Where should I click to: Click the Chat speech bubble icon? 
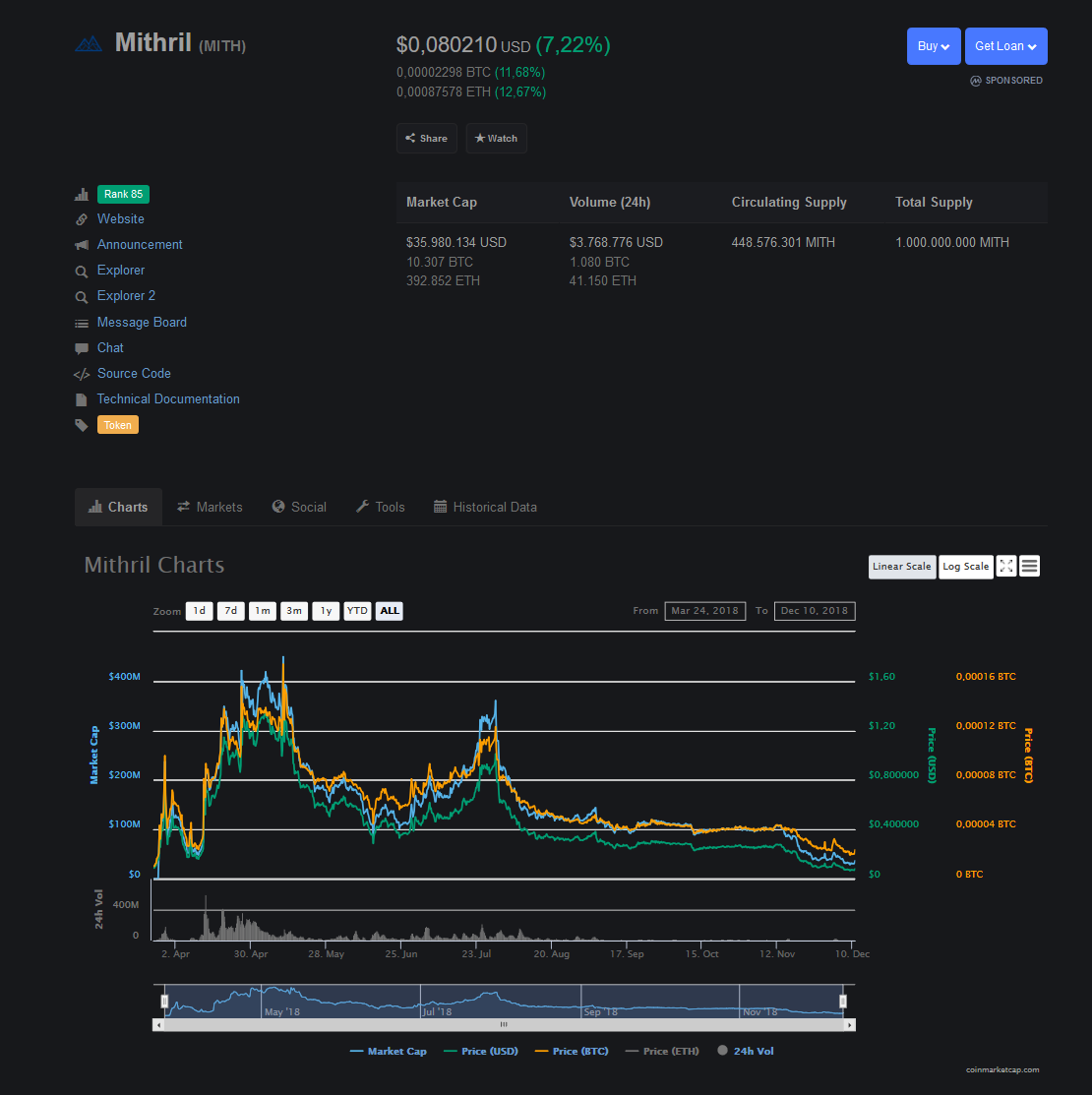(82, 348)
